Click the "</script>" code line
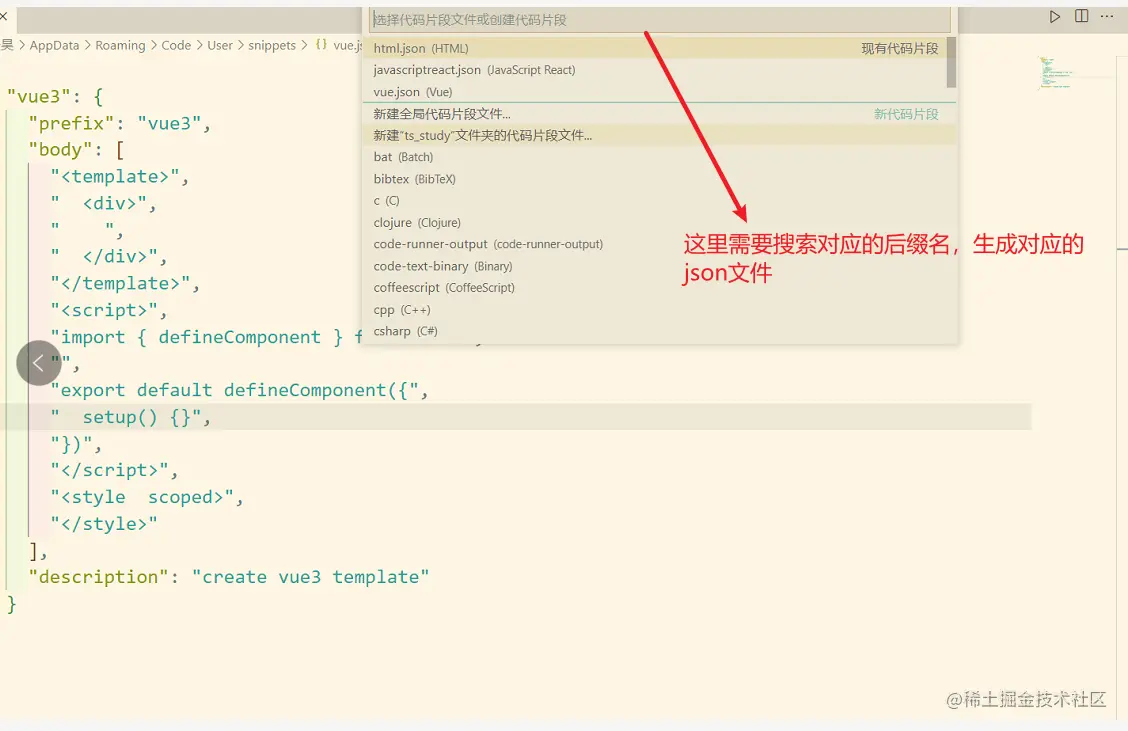1128x731 pixels. pyautogui.click(x=114, y=470)
